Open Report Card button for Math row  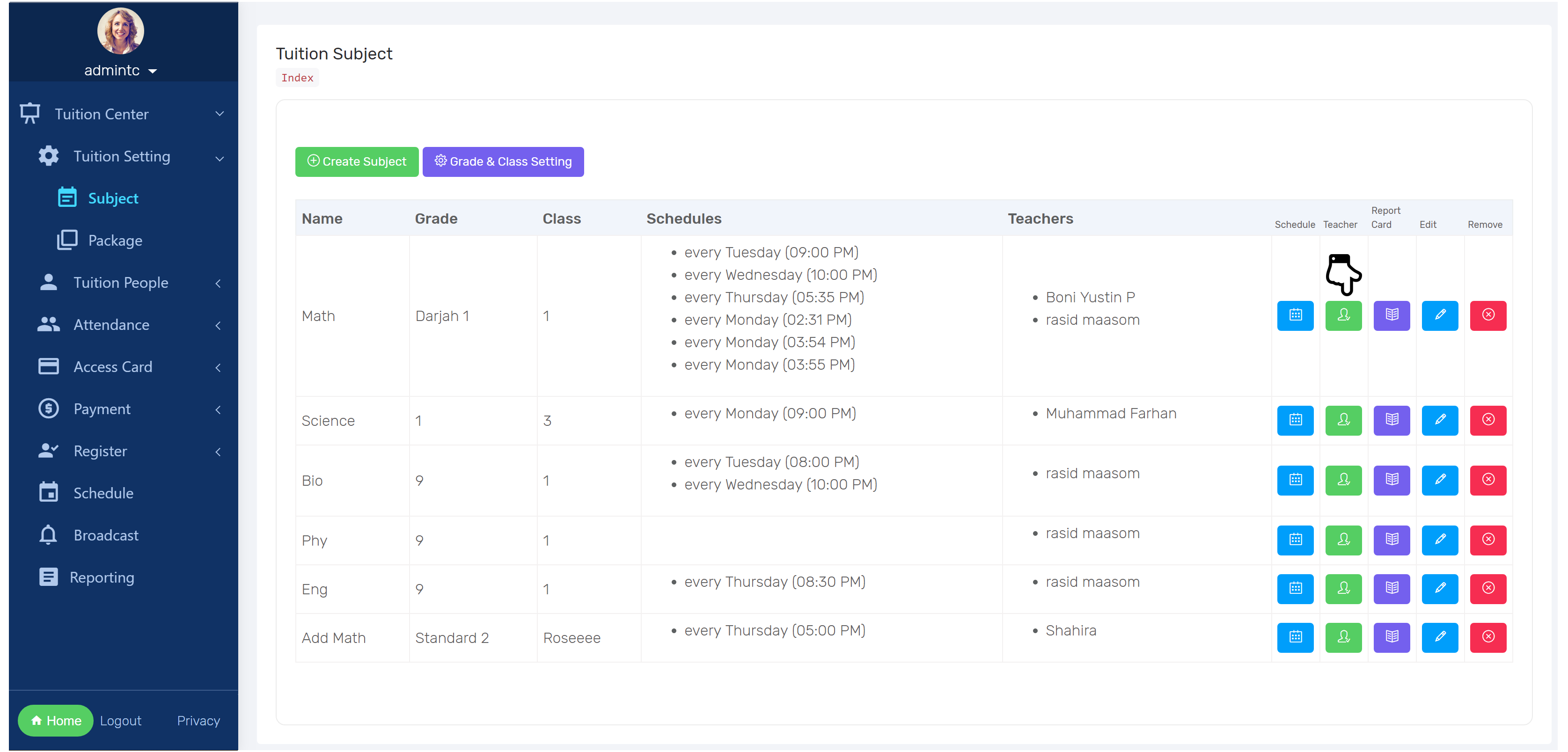pos(1391,315)
